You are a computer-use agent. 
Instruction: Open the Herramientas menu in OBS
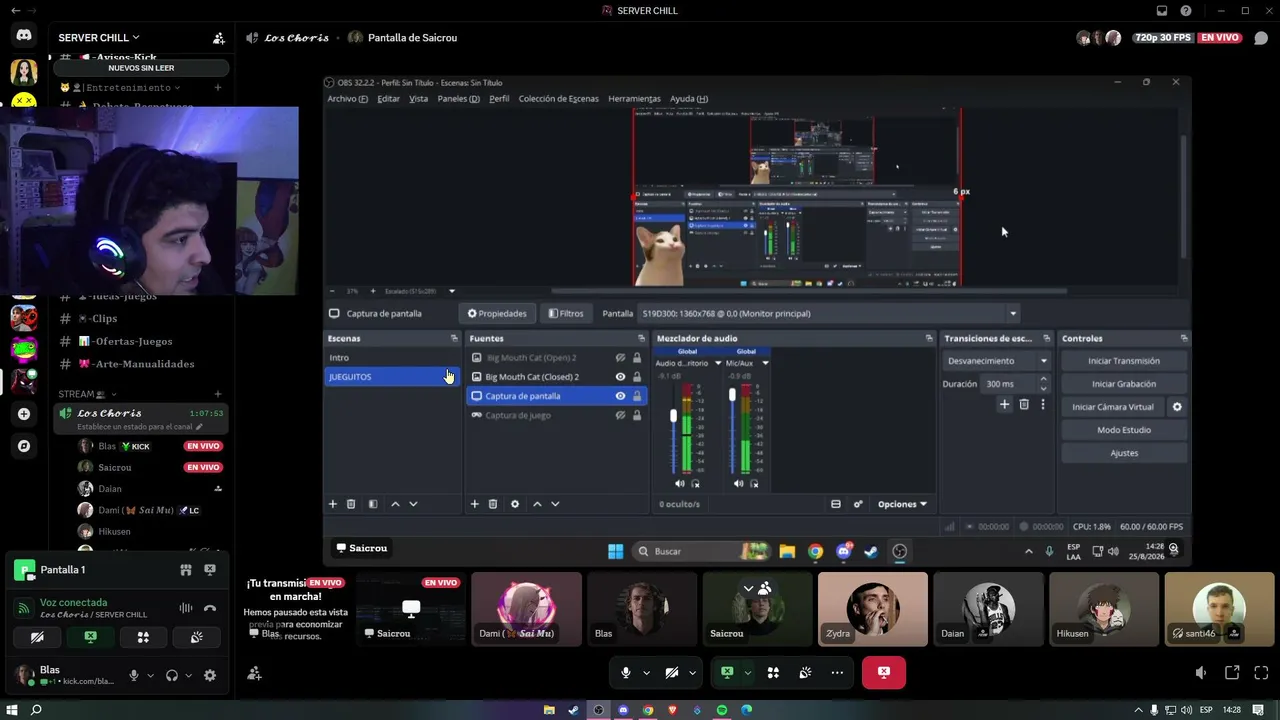(x=634, y=99)
